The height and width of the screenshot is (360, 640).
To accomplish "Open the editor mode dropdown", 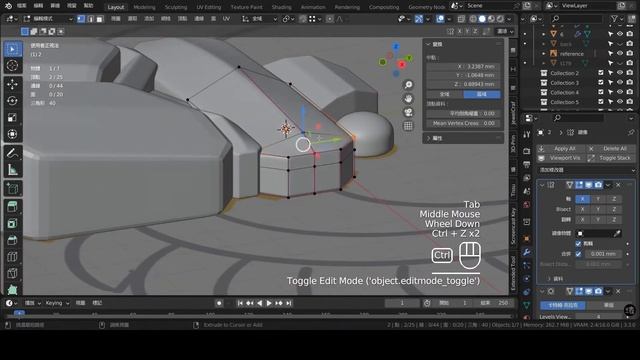I will (x=48, y=19).
